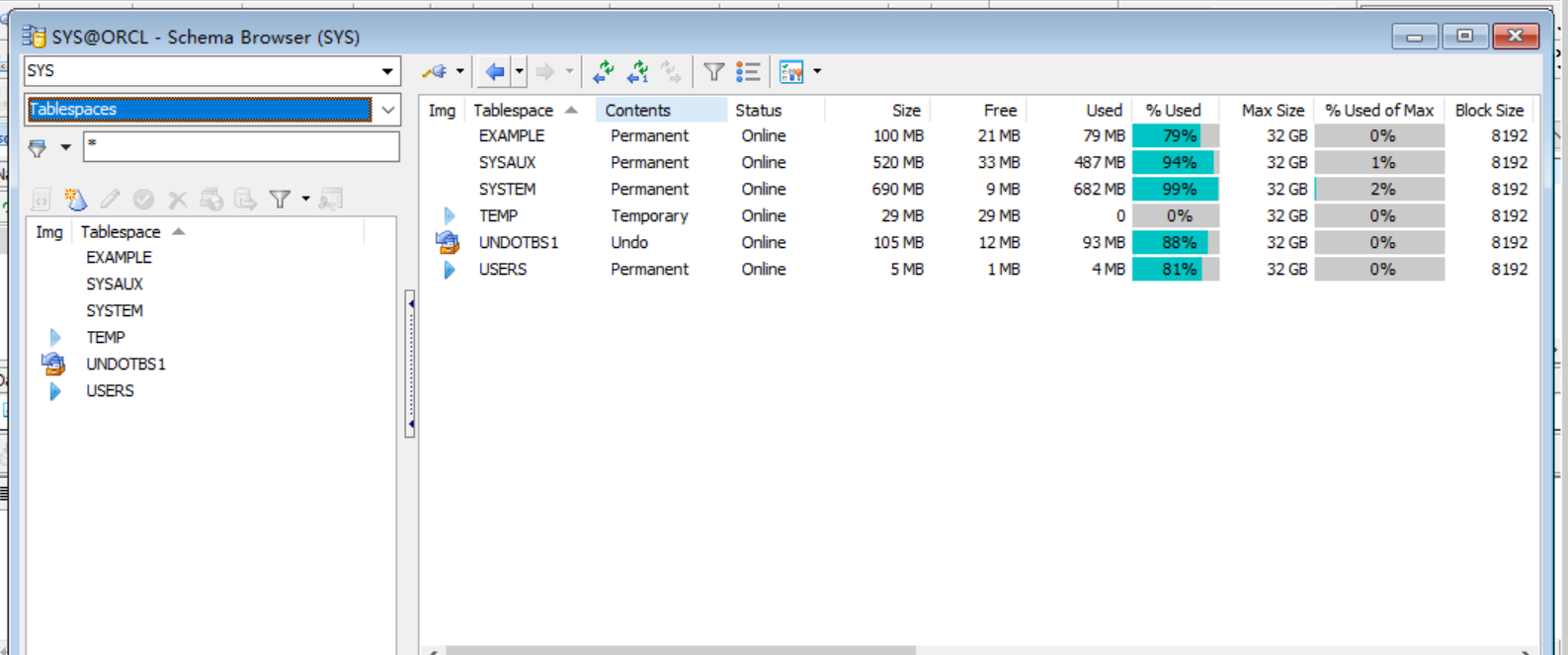Select USERS in the left tablespace list
Viewport: 1568px width, 655px height.
point(110,391)
